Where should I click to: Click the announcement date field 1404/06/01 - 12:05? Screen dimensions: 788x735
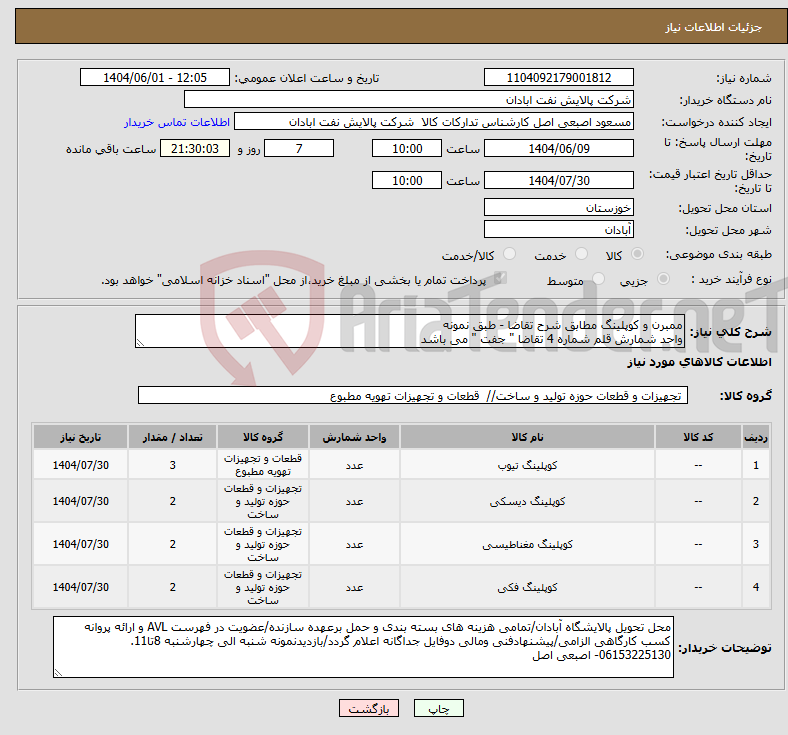tap(155, 78)
